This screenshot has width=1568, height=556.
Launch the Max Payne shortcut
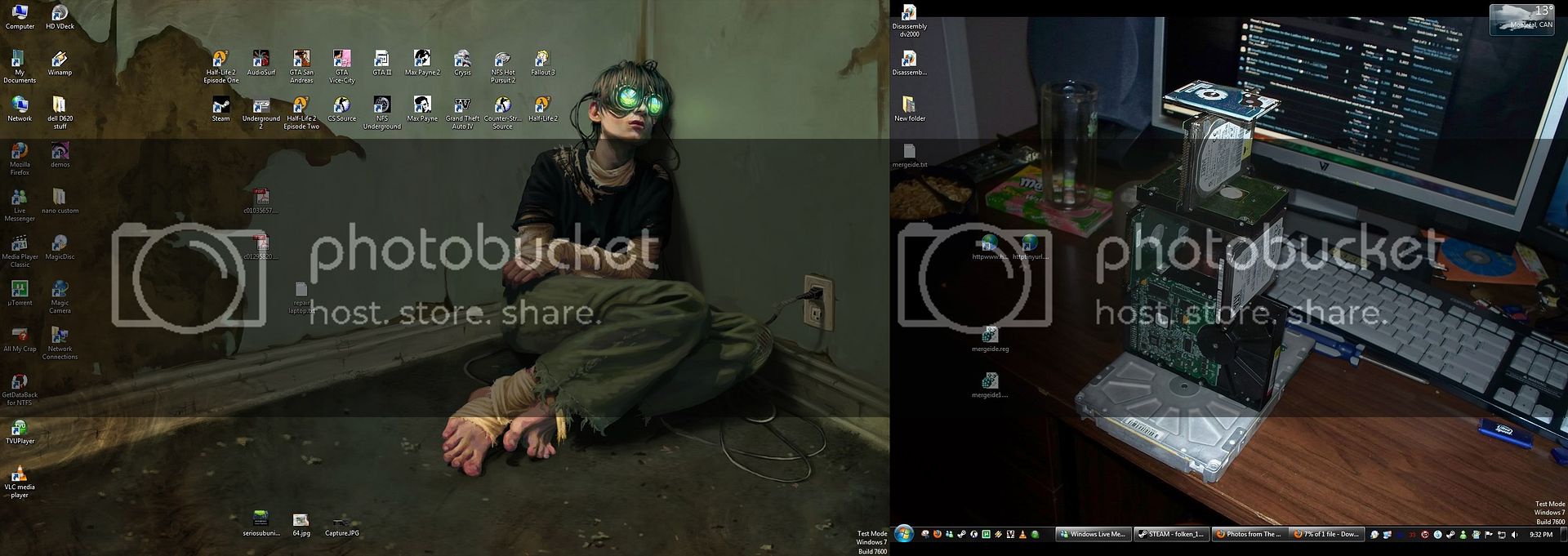tap(422, 109)
